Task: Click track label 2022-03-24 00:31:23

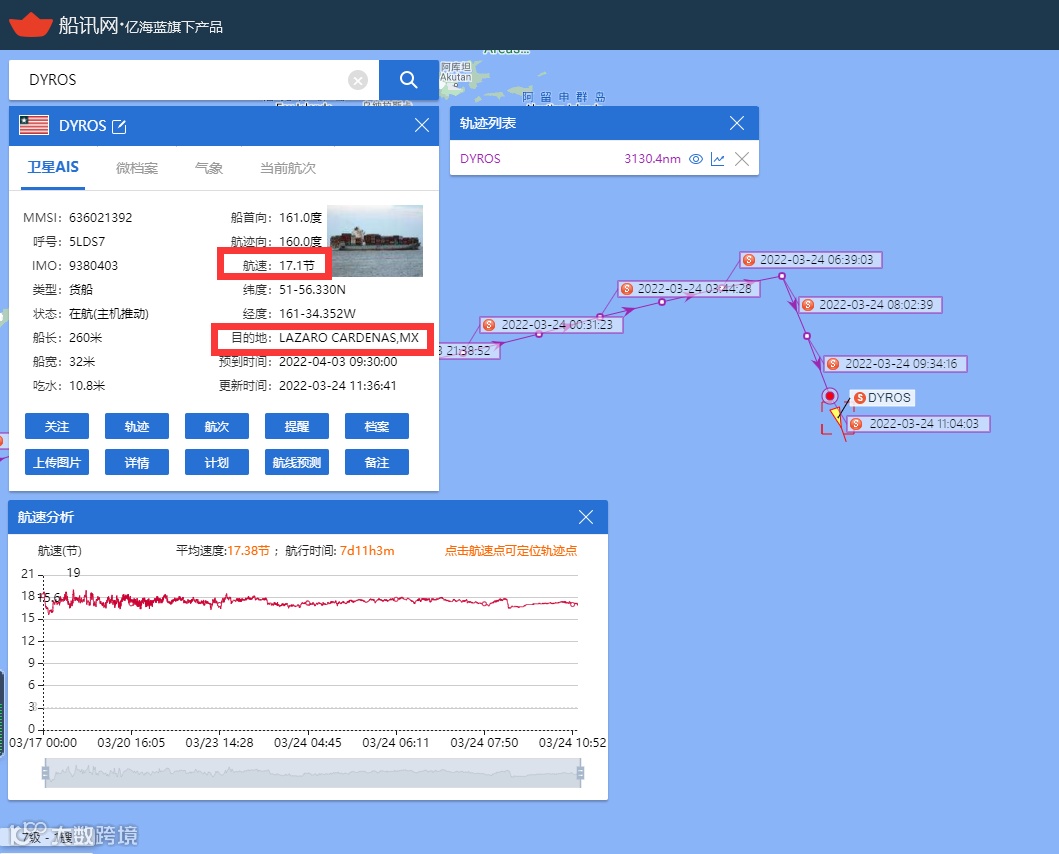Action: (551, 324)
